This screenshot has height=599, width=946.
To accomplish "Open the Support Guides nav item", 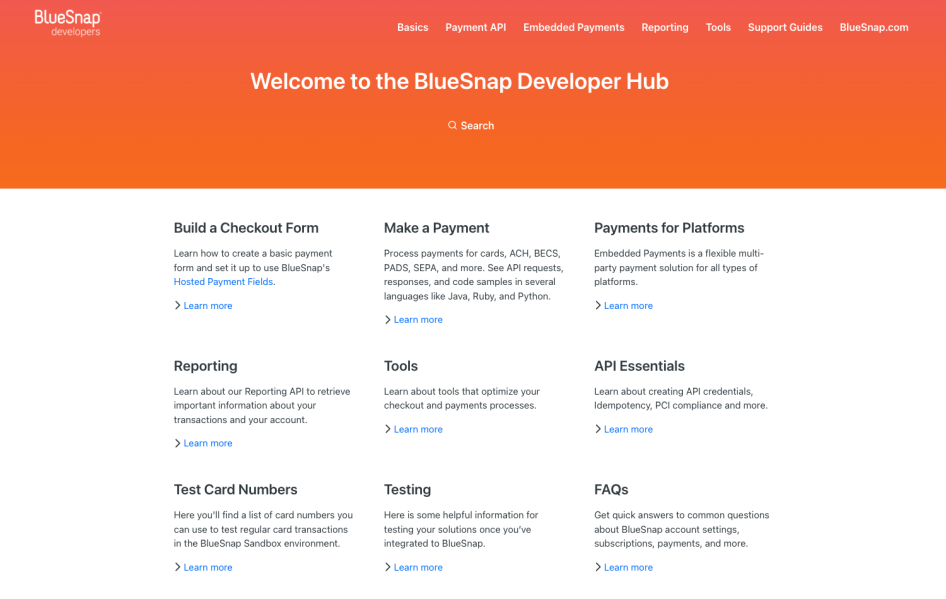I will [x=785, y=27].
